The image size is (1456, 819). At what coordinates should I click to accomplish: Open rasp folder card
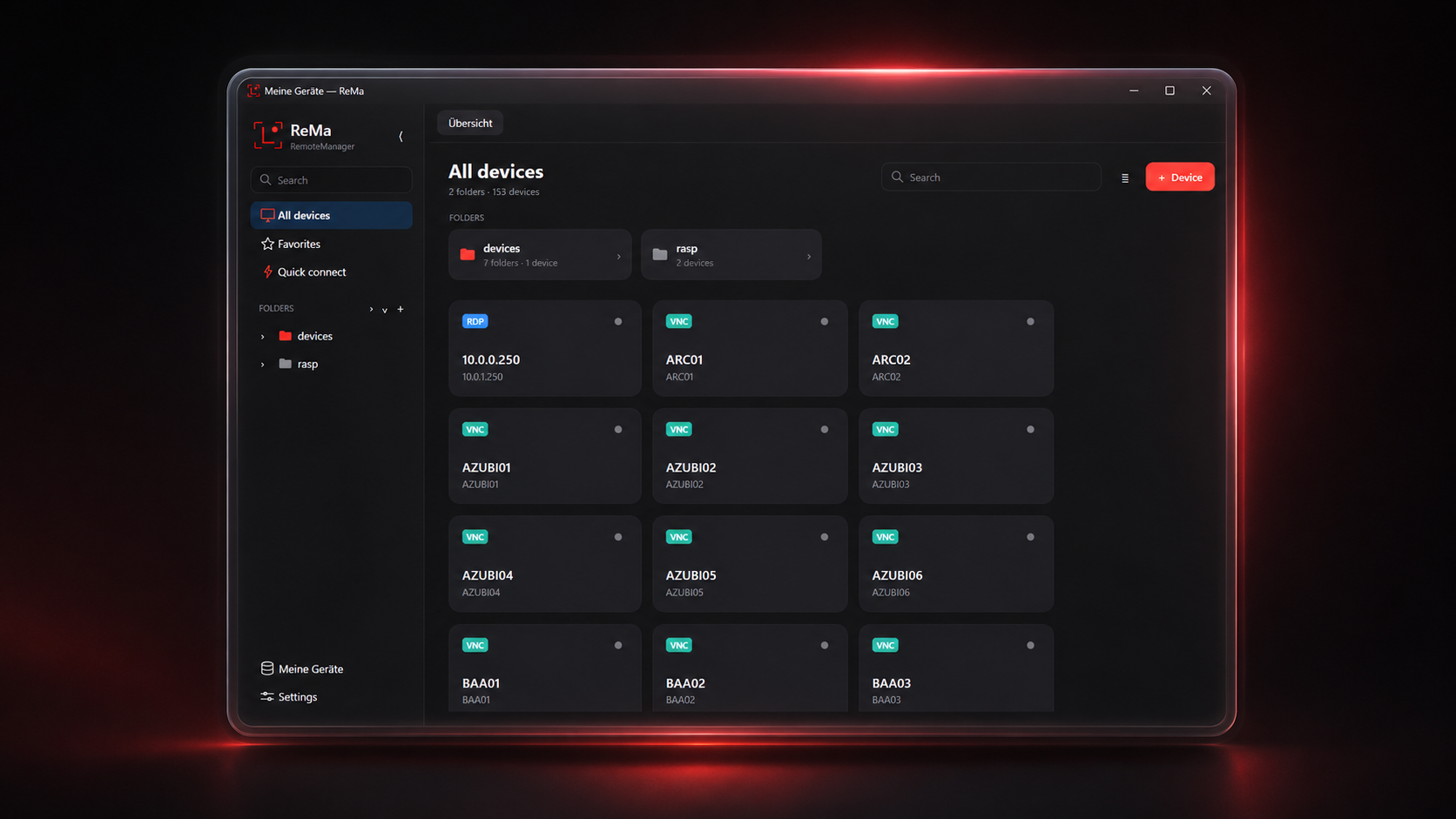[x=731, y=255]
